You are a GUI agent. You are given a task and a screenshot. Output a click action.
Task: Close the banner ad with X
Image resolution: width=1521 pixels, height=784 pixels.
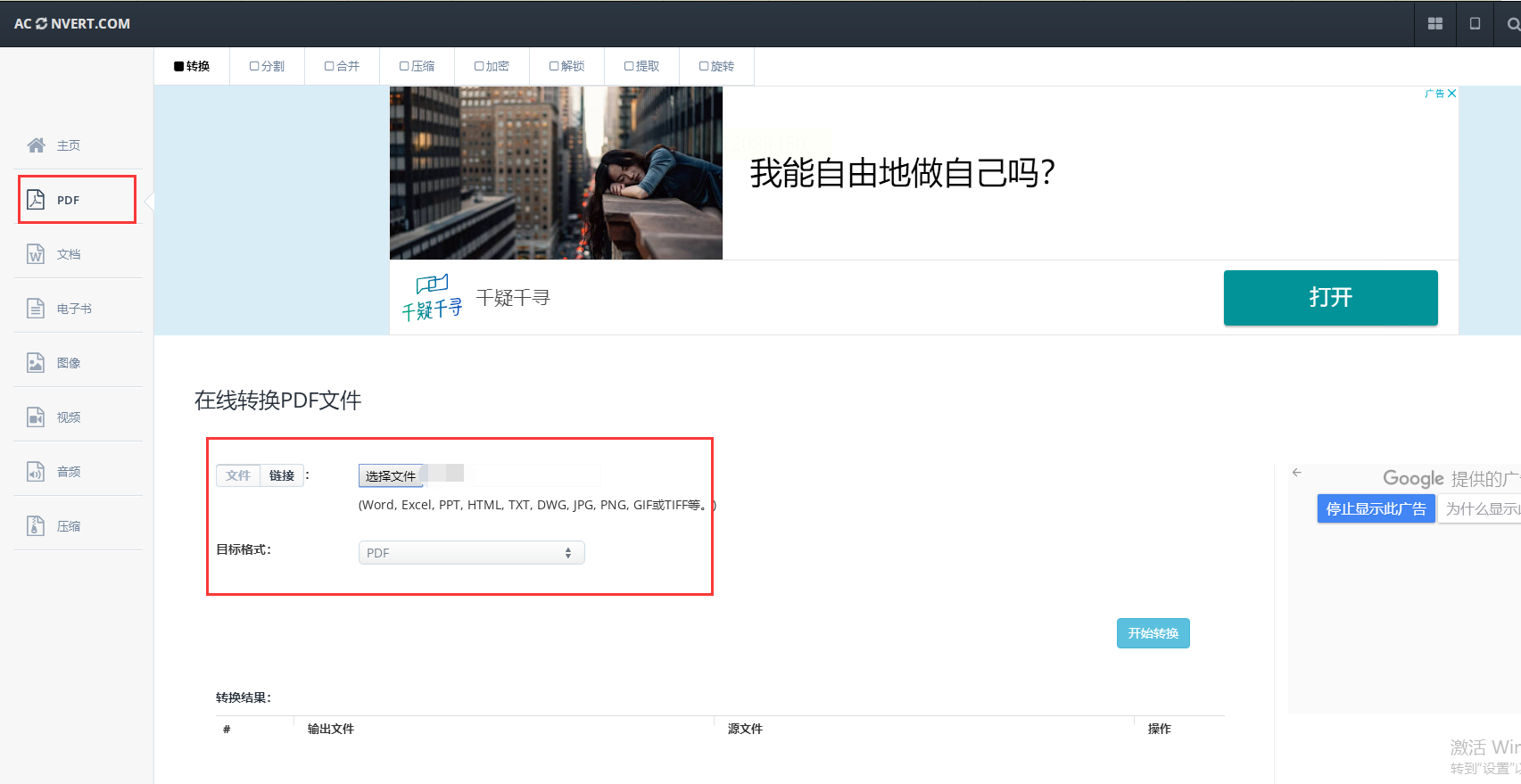[1452, 94]
